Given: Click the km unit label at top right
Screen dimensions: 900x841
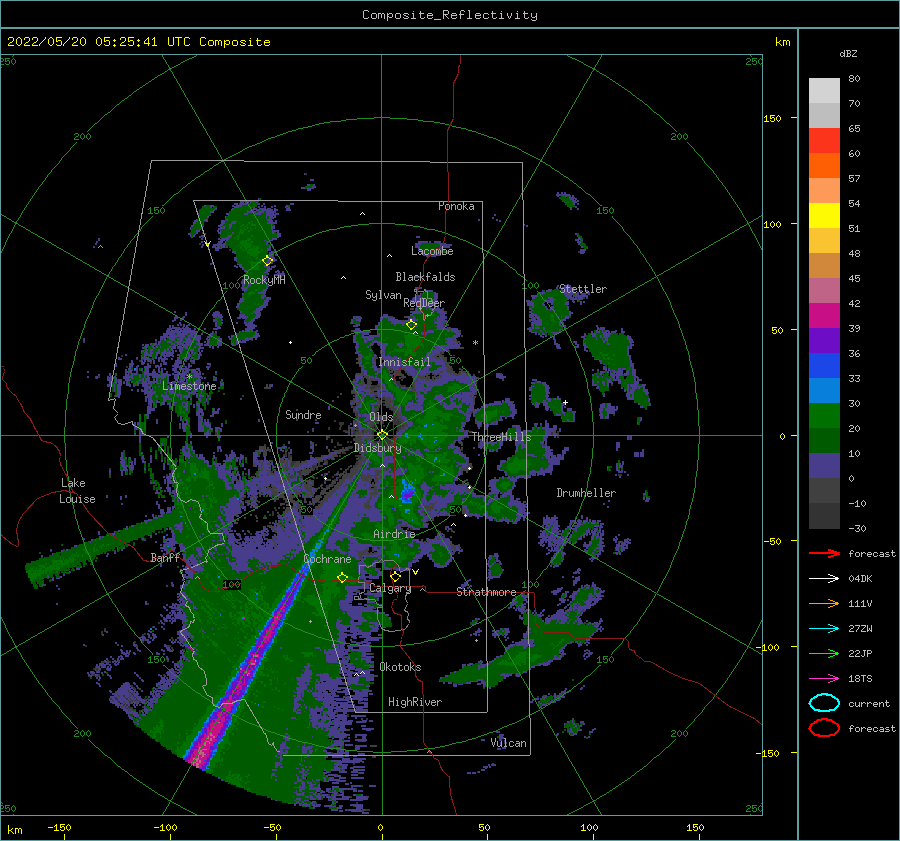Looking at the screenshot, I should (782, 42).
